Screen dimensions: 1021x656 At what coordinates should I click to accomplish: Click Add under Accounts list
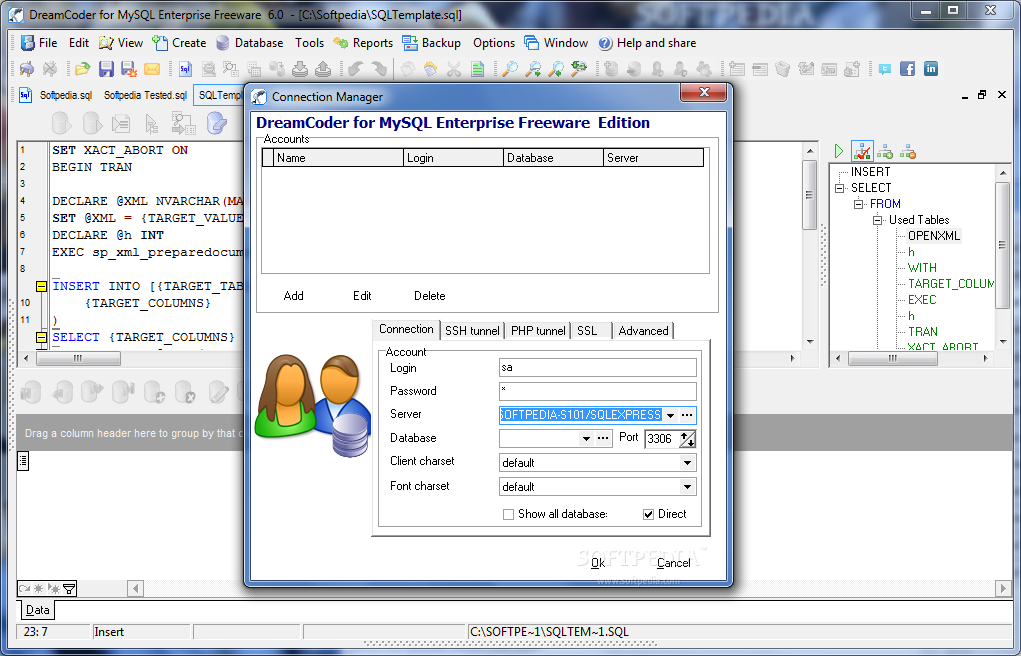[294, 296]
